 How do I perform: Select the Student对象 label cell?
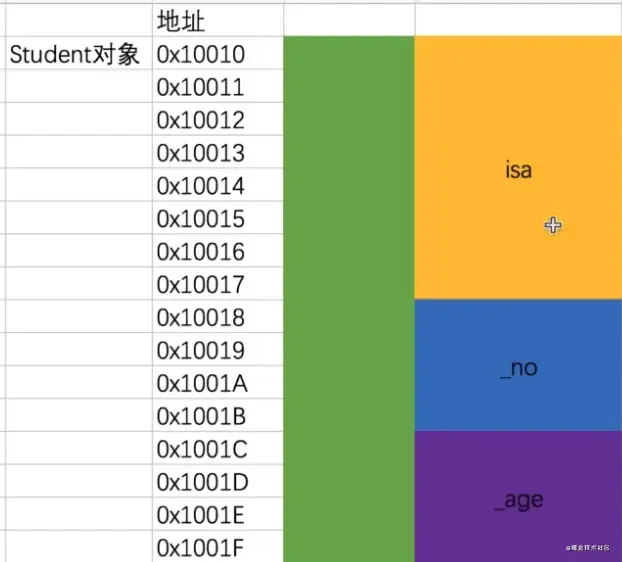click(75, 54)
